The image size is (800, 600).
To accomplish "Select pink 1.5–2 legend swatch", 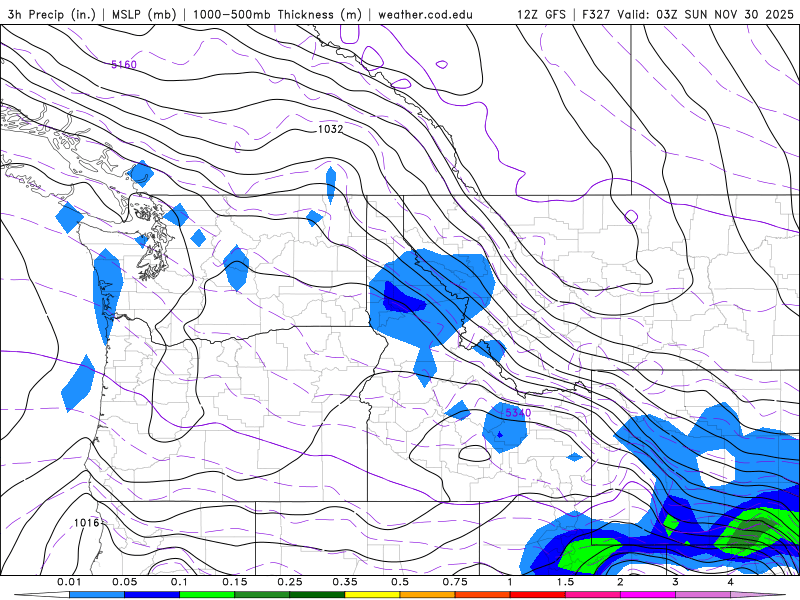I will point(593,595).
